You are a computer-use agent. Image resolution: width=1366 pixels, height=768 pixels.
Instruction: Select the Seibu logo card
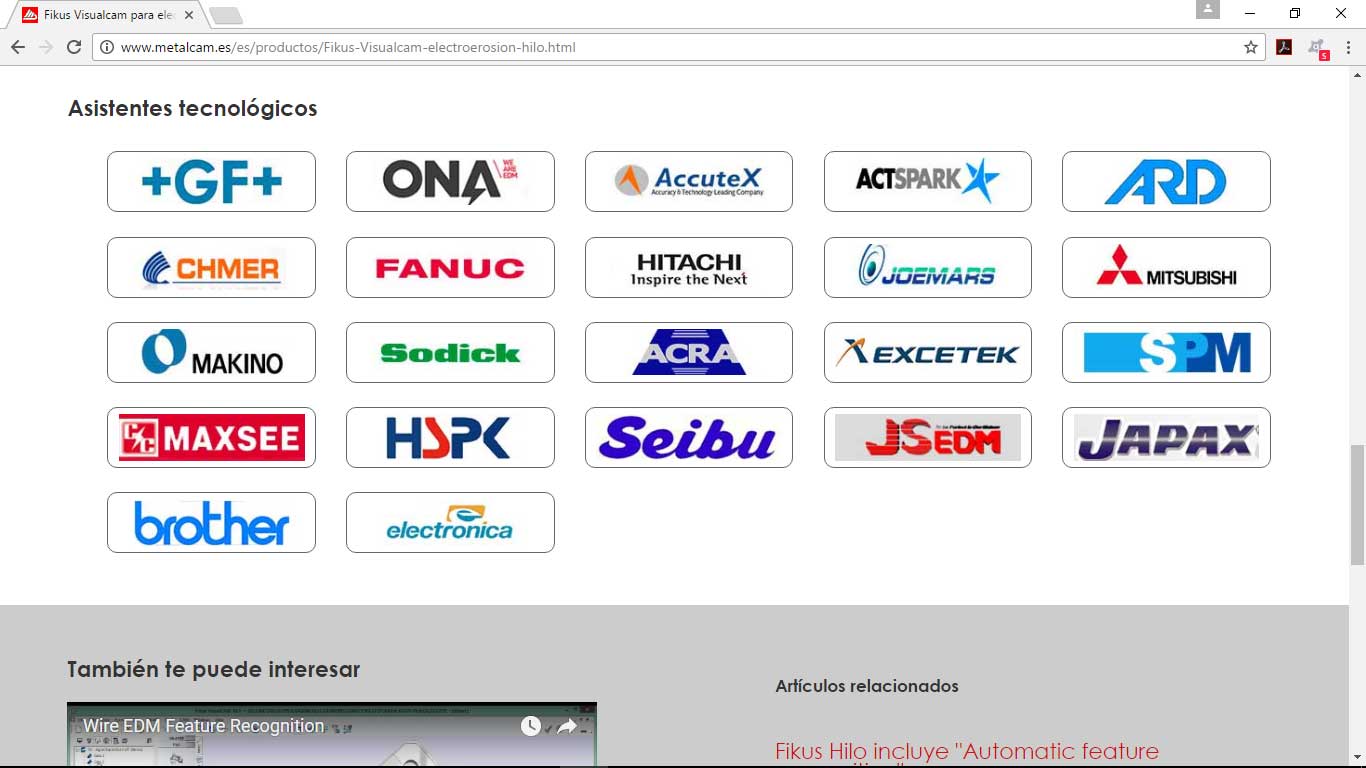689,437
